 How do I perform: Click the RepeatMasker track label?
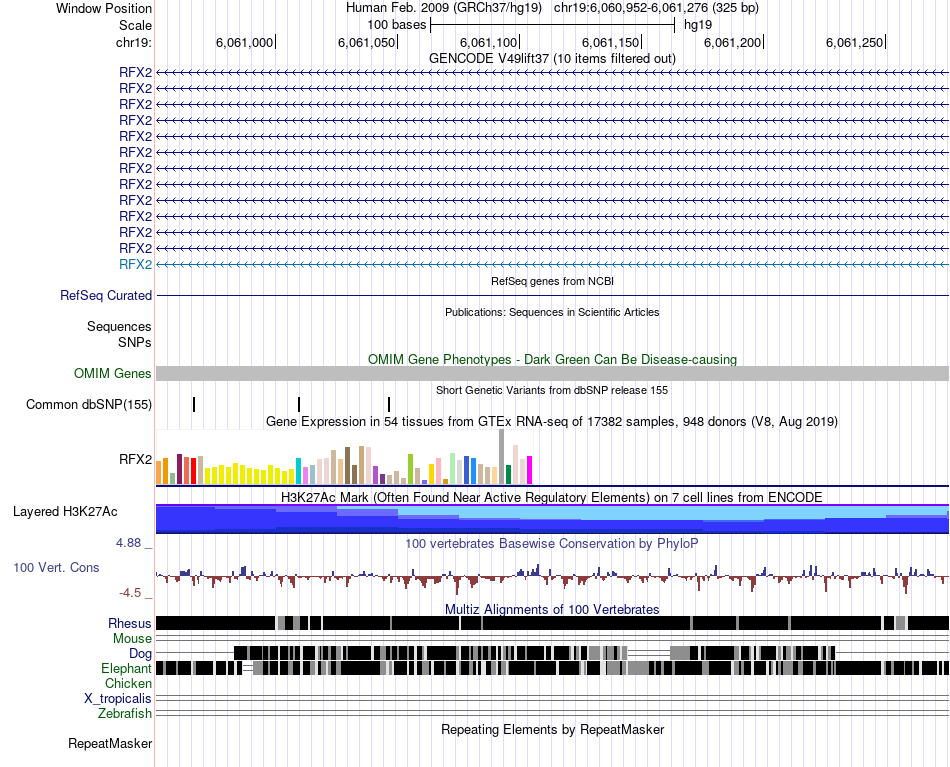pyautogui.click(x=110, y=743)
